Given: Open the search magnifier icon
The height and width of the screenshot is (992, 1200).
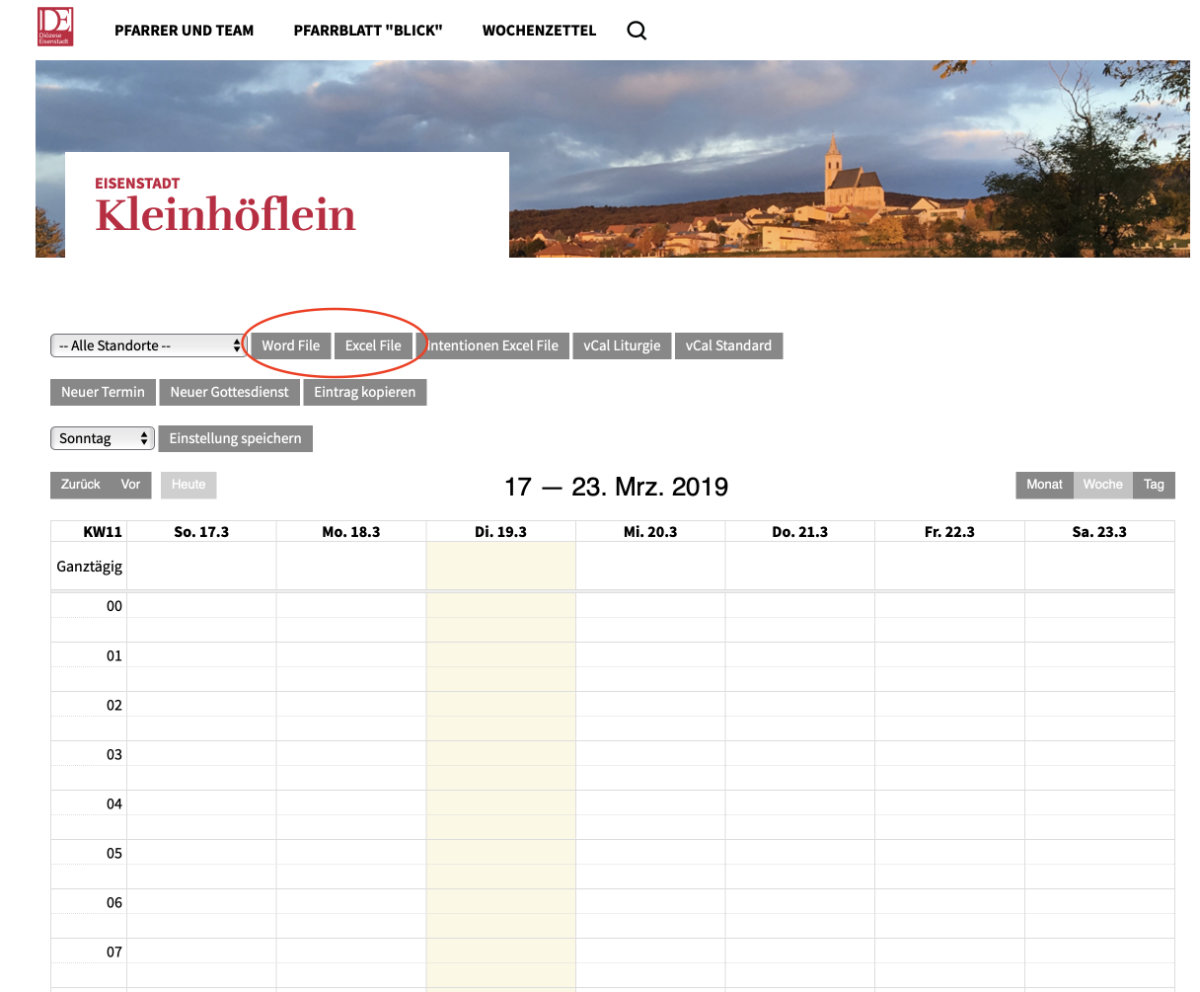Looking at the screenshot, I should pos(636,30).
